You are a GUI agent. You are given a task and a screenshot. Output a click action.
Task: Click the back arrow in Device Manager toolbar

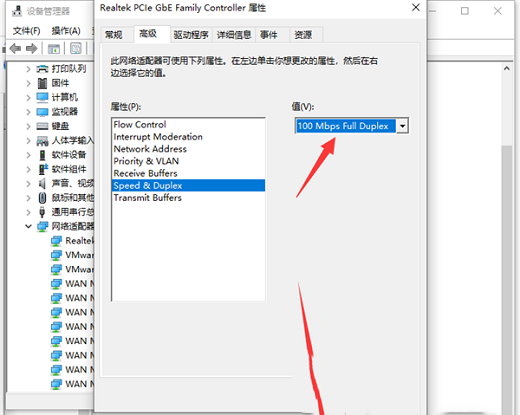pyautogui.click(x=15, y=49)
